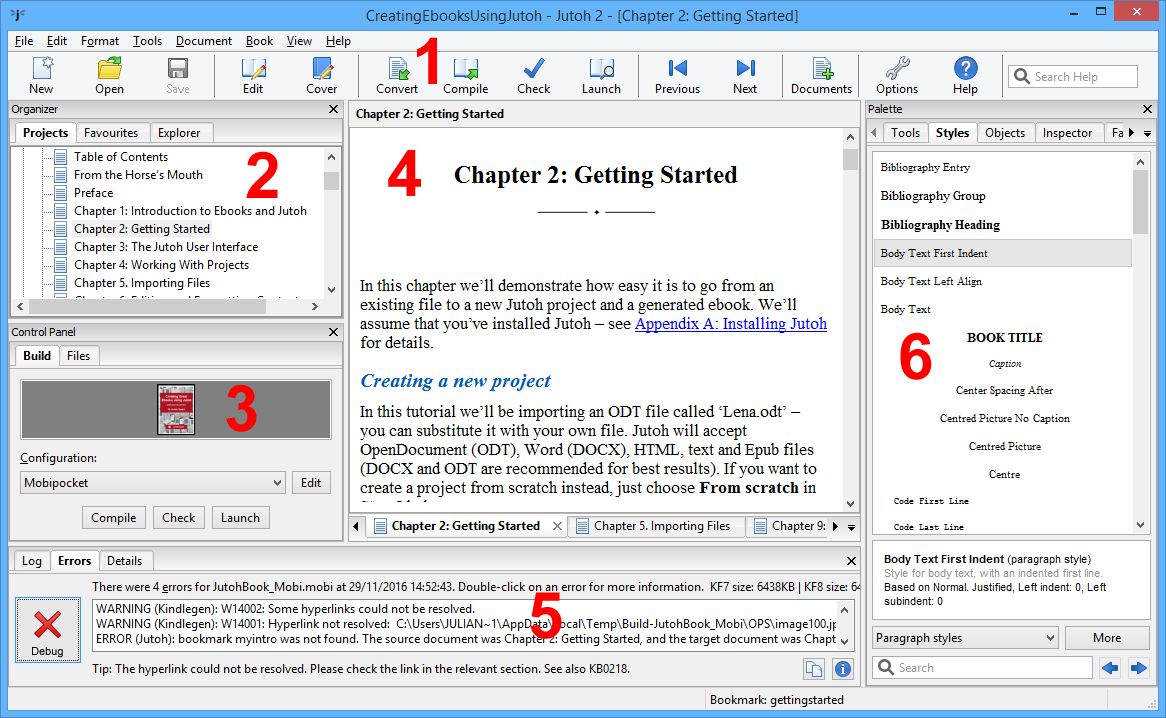Screen dimensions: 1166x718
Task: Switch to the Files tab in Control Panel
Action: [78, 356]
